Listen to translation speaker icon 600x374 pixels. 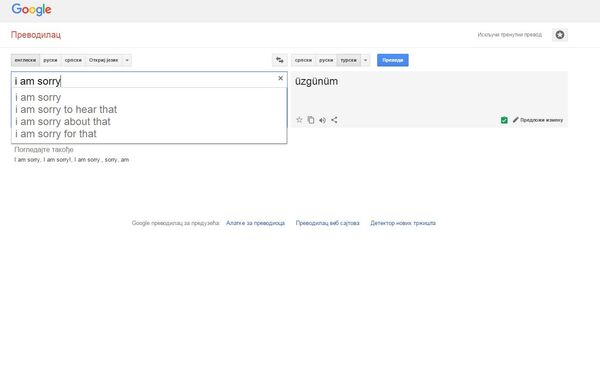pos(323,120)
